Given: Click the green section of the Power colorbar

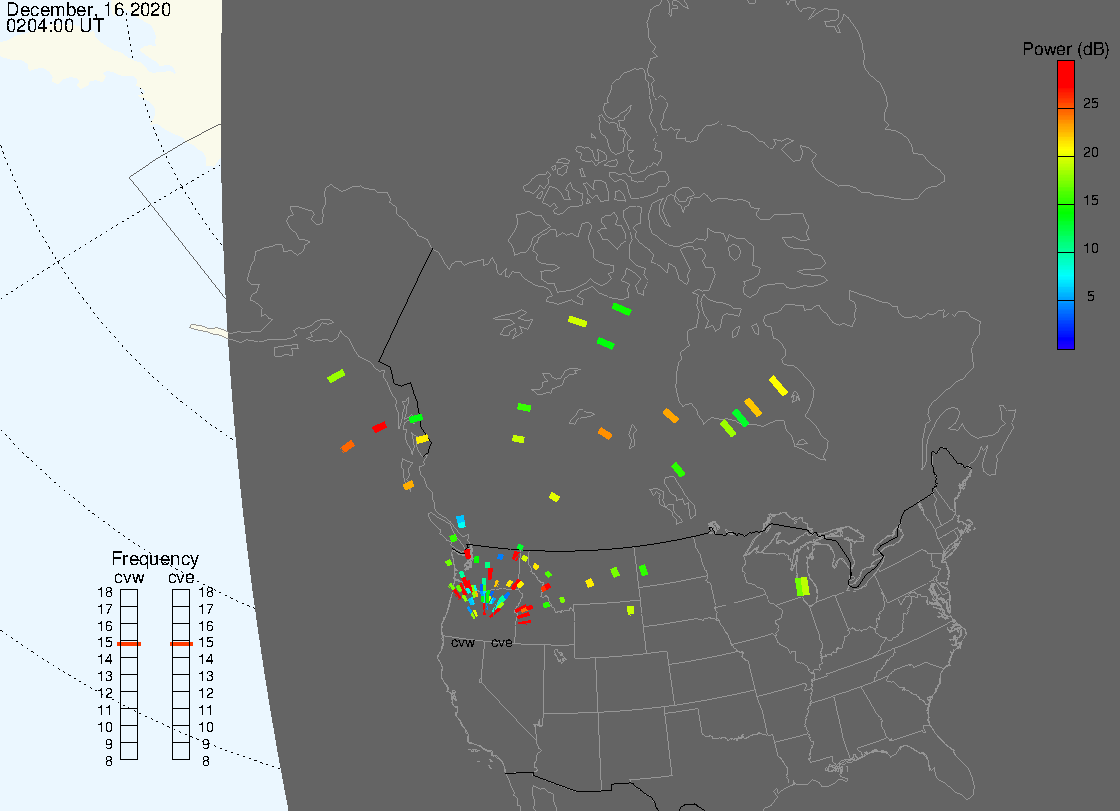Looking at the screenshot, I should [x=1066, y=229].
